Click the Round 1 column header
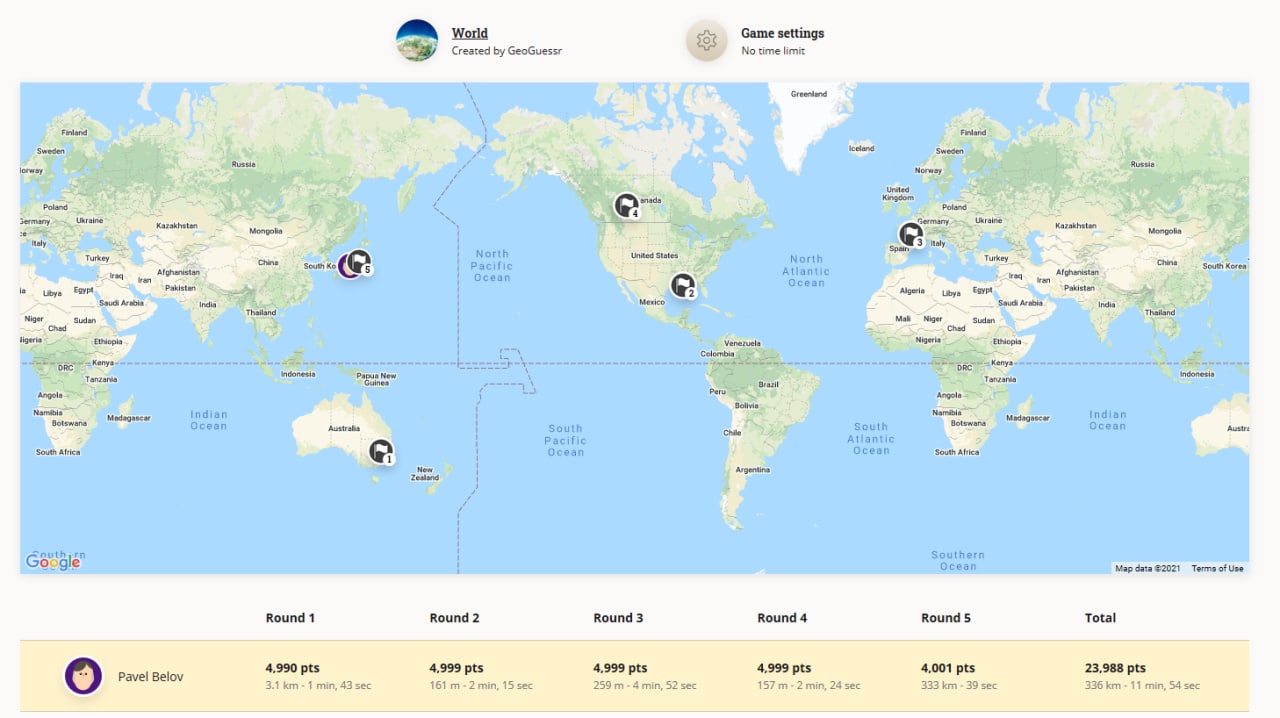The width and height of the screenshot is (1280, 718). [x=290, y=618]
